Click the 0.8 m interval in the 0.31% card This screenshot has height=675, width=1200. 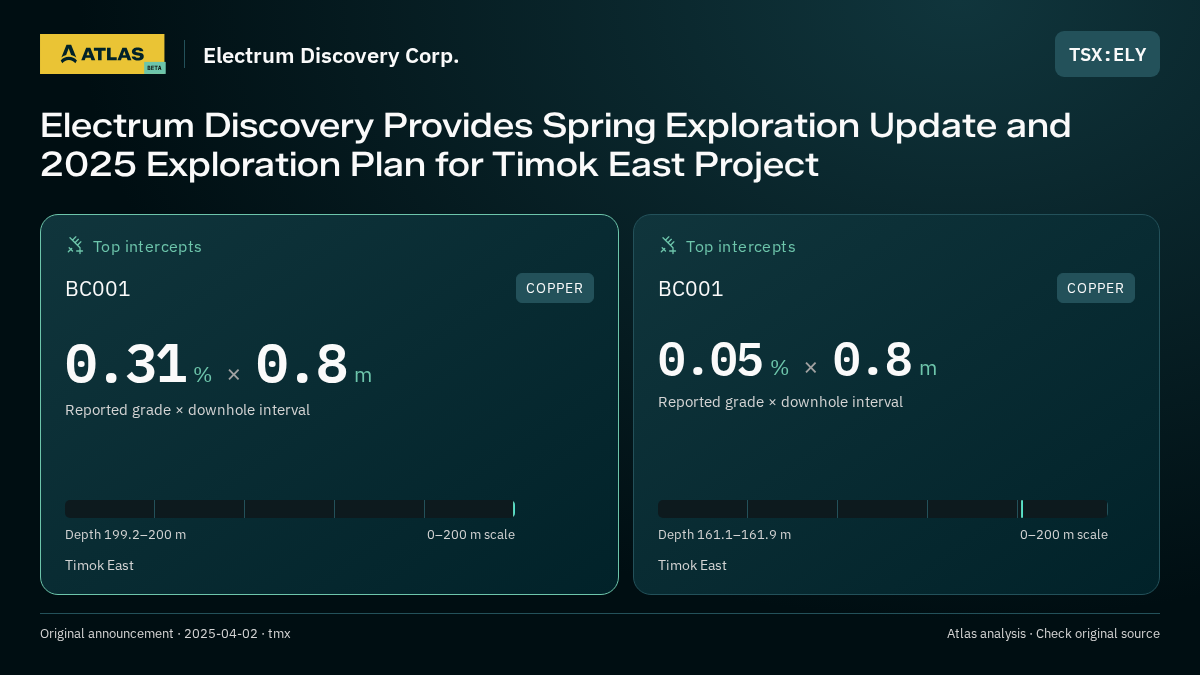tap(314, 366)
